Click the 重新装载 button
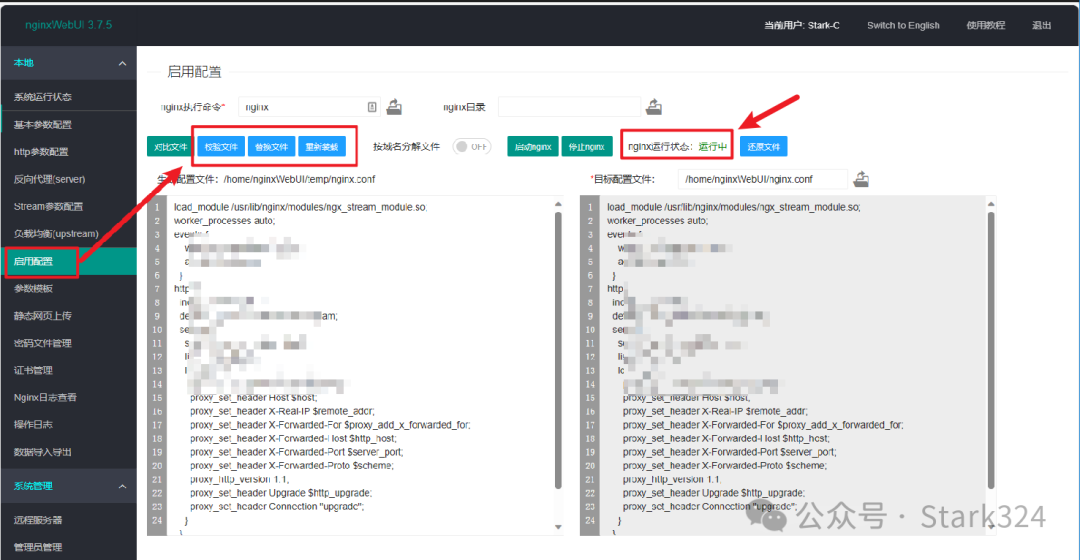The width and height of the screenshot is (1080, 560). 321,147
